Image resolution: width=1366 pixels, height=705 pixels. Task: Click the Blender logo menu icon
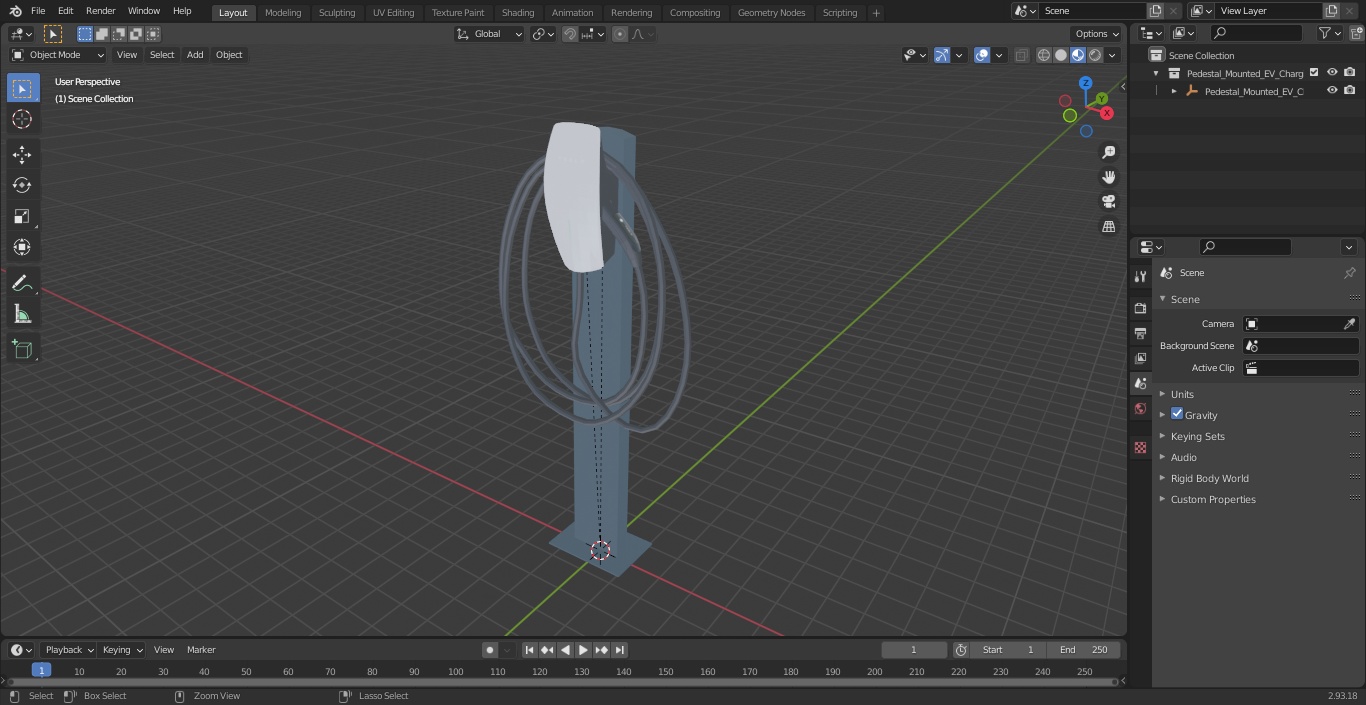15,11
